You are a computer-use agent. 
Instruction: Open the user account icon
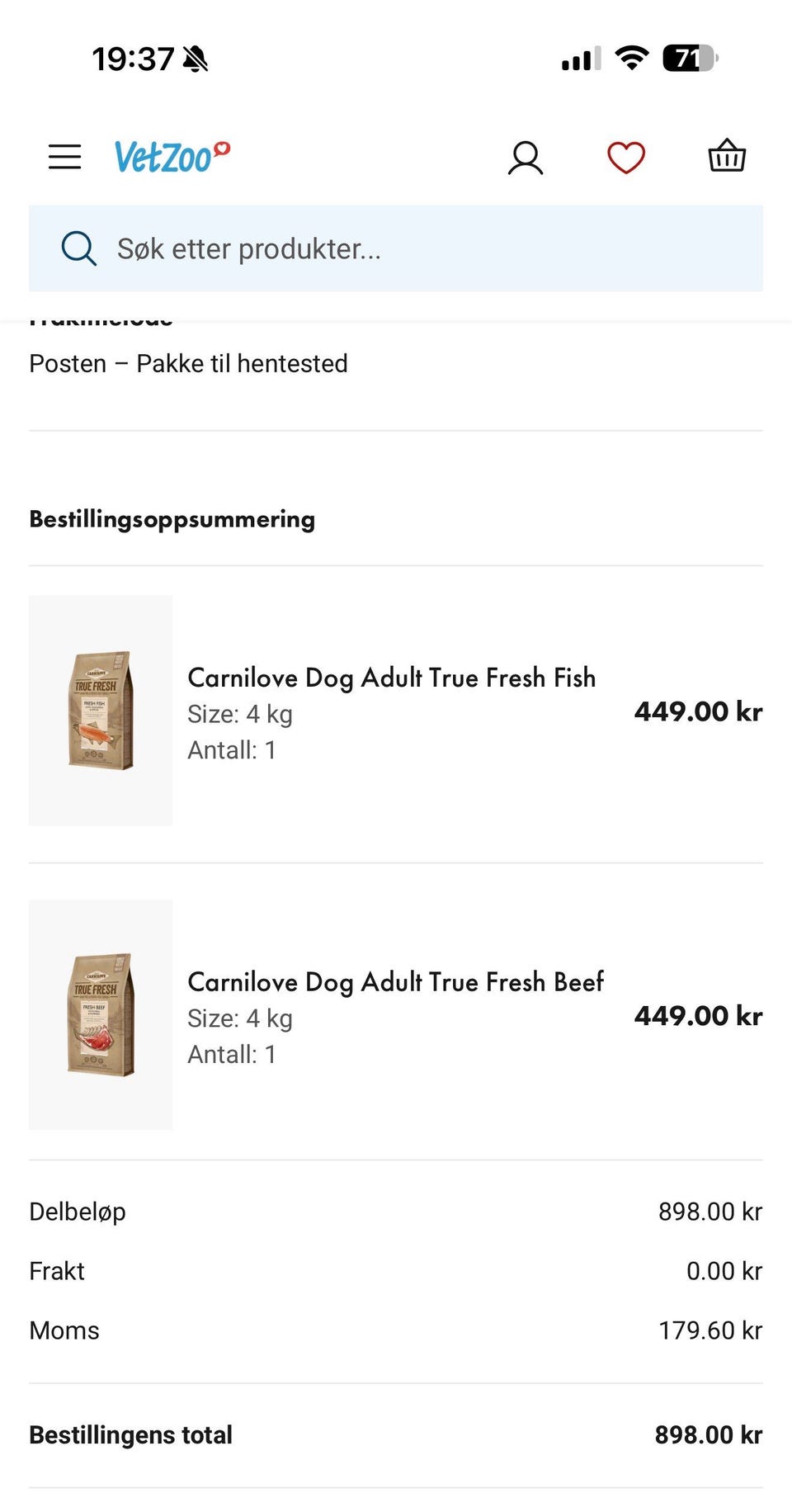click(x=526, y=158)
